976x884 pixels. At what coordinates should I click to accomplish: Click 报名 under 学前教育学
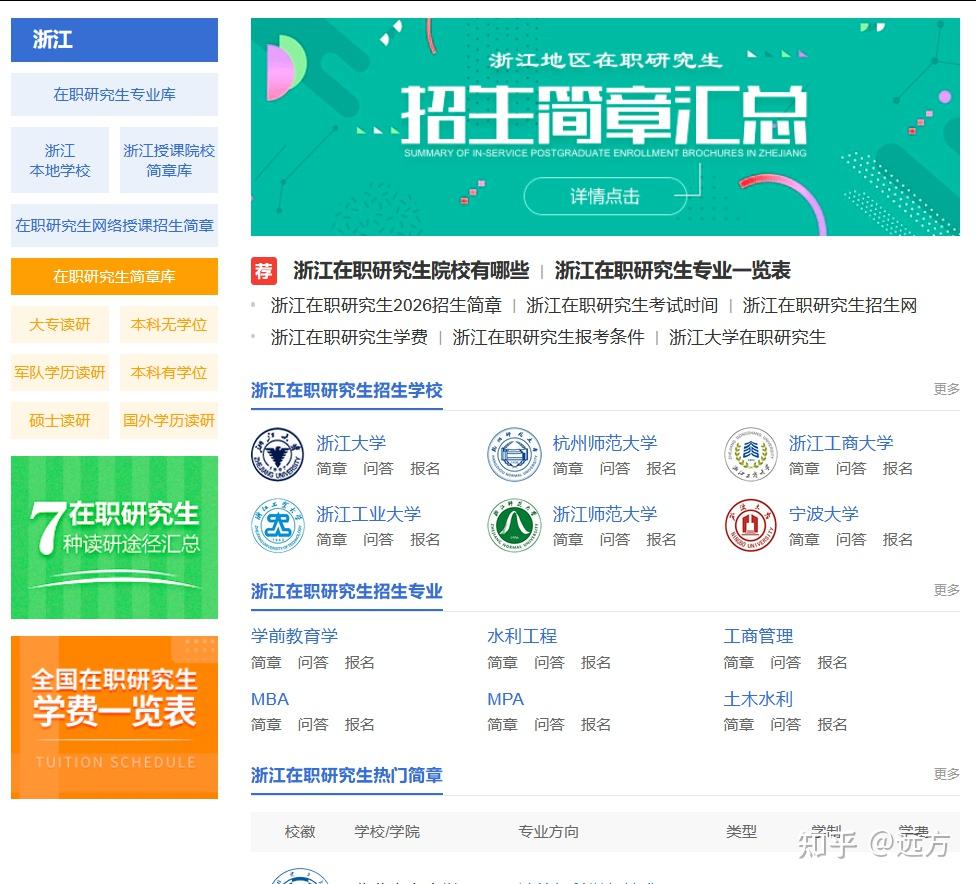pos(360,662)
